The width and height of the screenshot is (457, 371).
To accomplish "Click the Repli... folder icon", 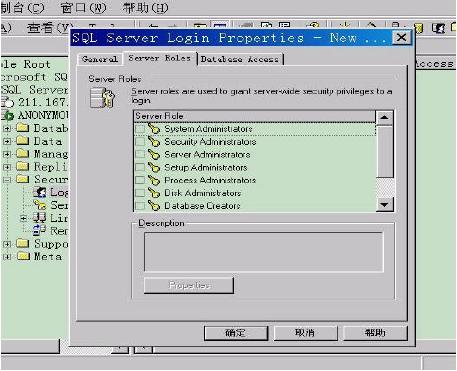I will click(23, 166).
